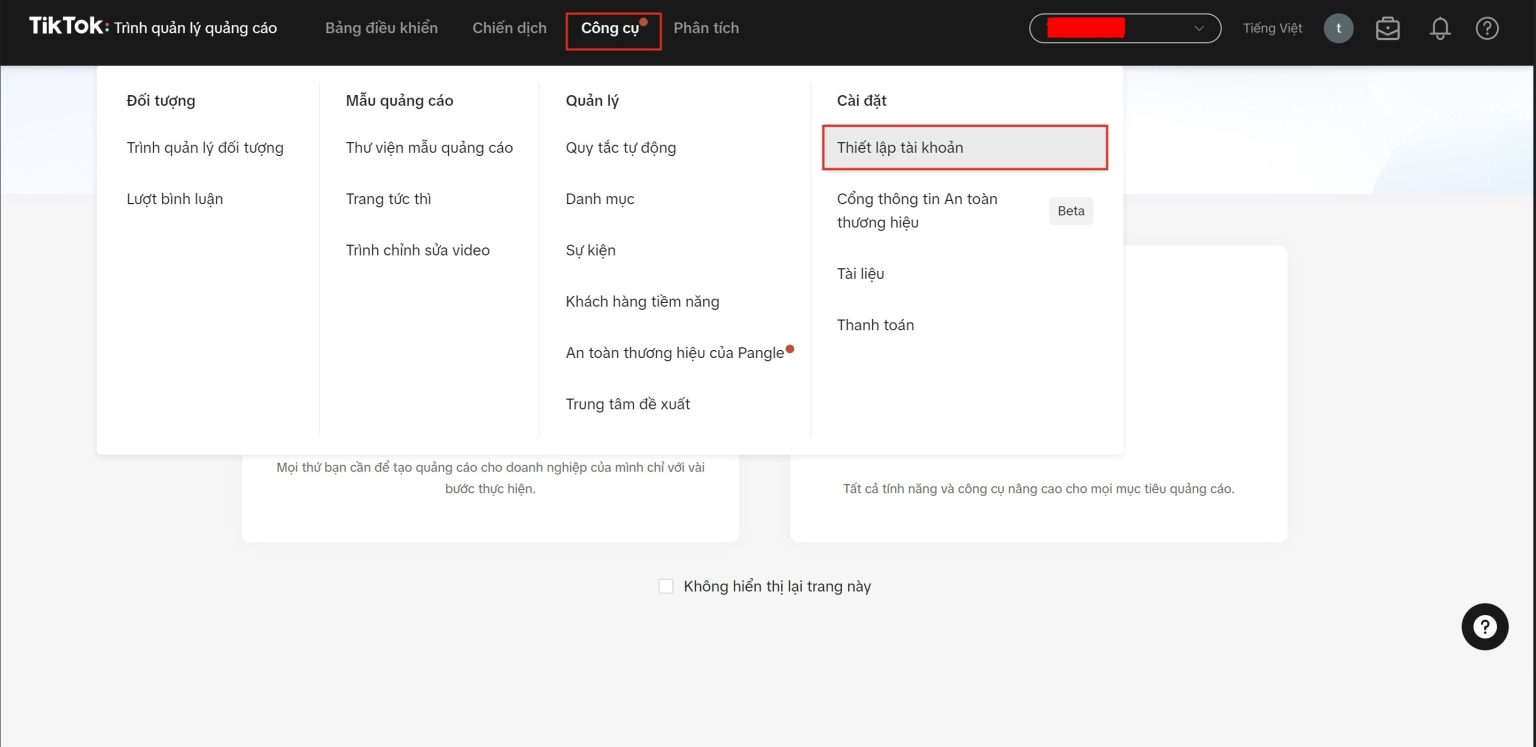This screenshot has width=1536, height=747.
Task: Open the briefcase business center icon
Action: click(x=1387, y=28)
